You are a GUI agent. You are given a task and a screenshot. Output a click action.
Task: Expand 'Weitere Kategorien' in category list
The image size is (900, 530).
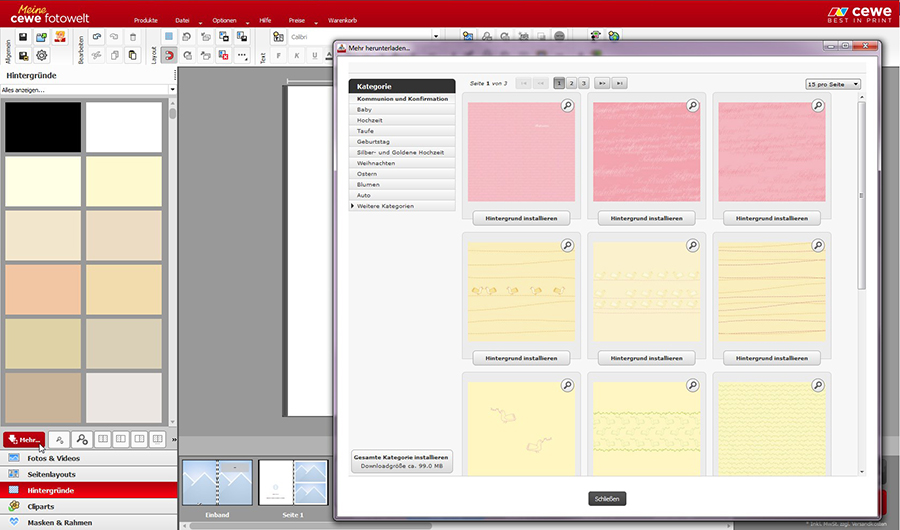pyautogui.click(x=385, y=206)
